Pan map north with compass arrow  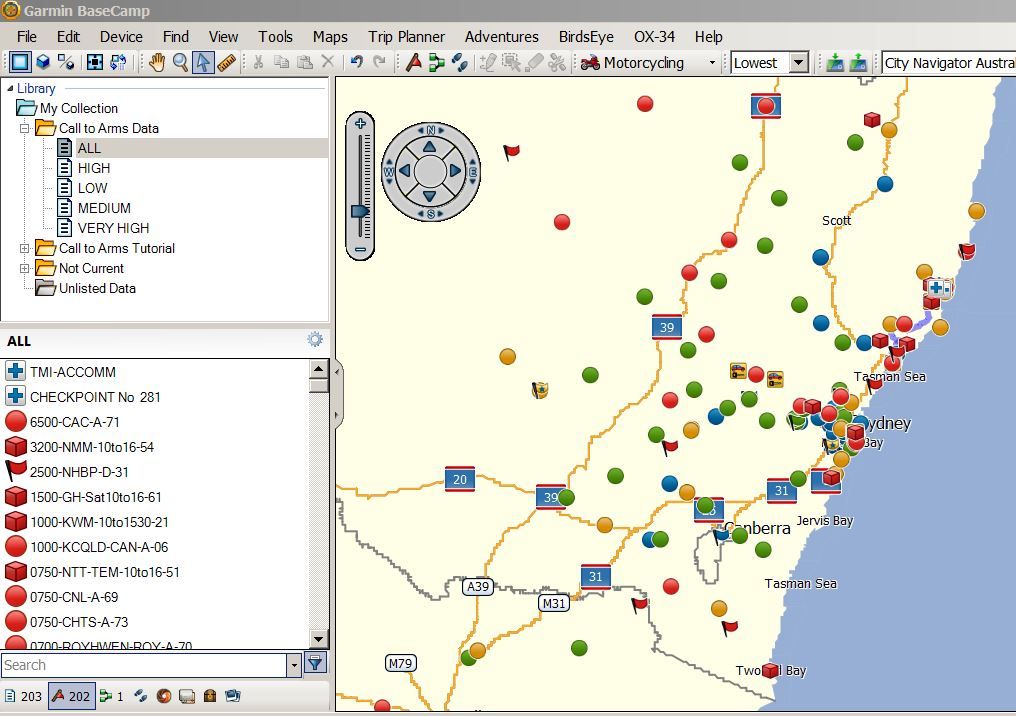coord(430,146)
